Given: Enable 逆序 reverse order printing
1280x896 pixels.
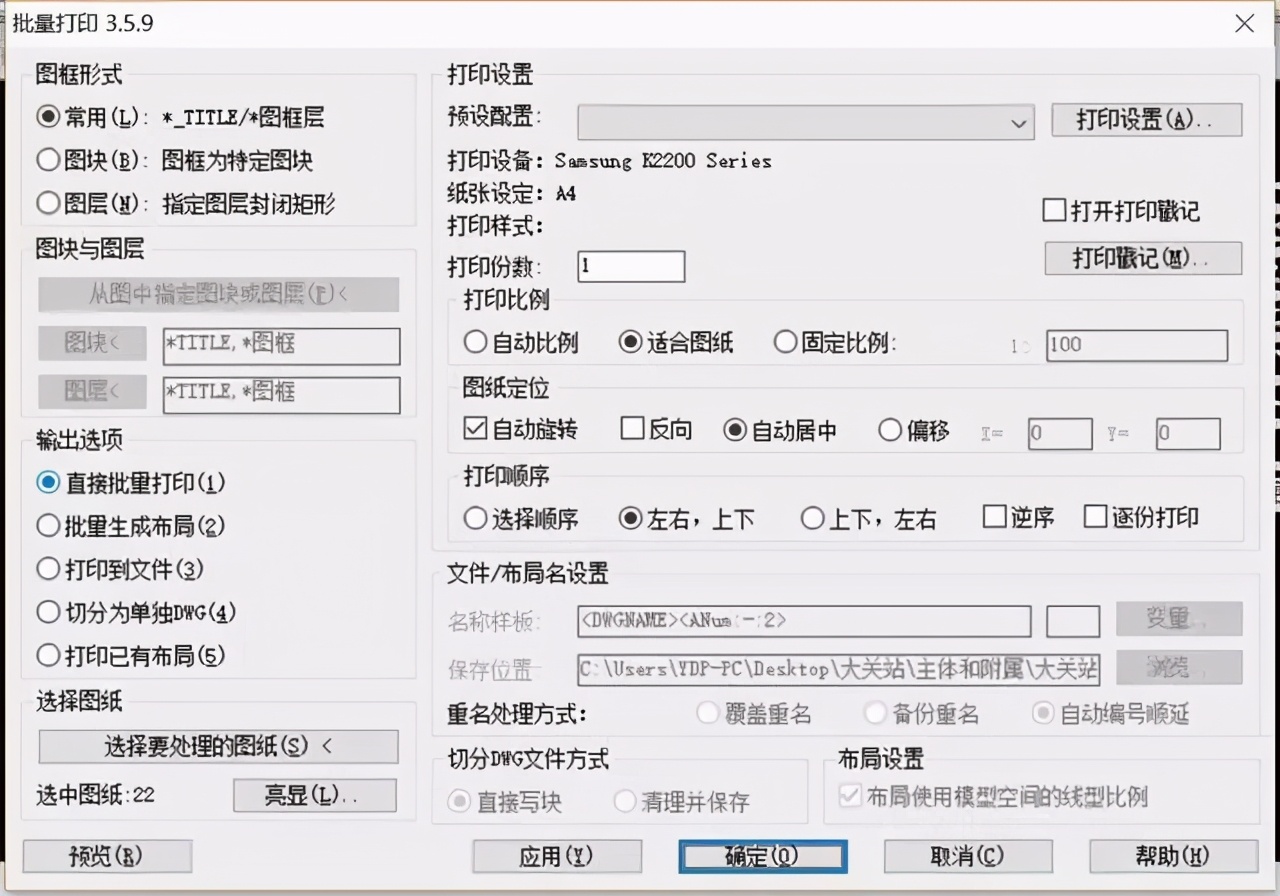Looking at the screenshot, I should click(x=995, y=516).
